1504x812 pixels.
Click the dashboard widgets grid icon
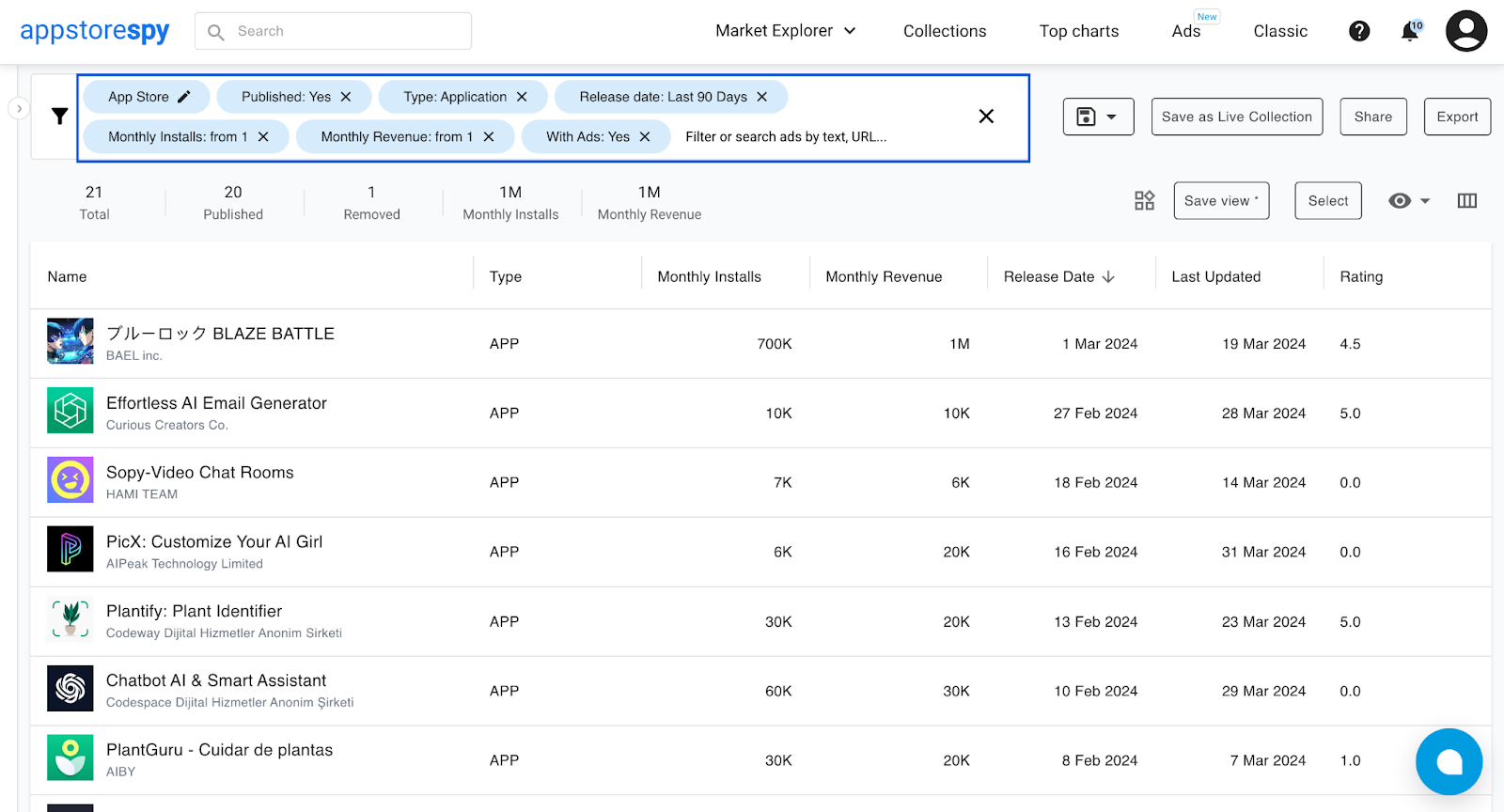click(1144, 200)
